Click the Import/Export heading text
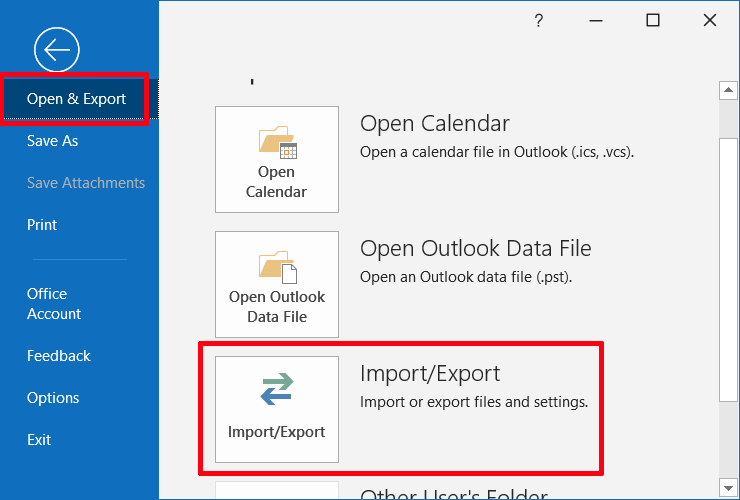Screen dimensions: 740x500 pos(429,373)
